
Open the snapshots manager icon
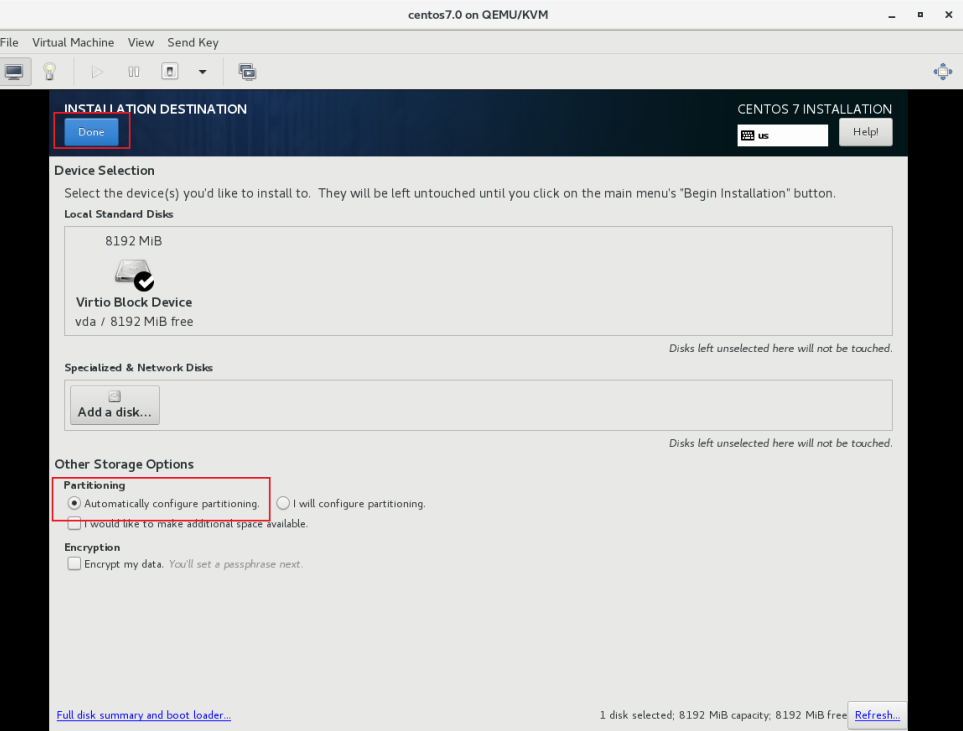coord(248,72)
